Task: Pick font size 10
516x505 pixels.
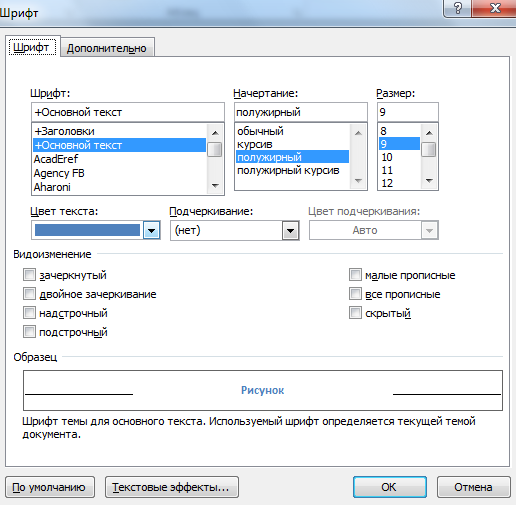Action: tap(399, 157)
